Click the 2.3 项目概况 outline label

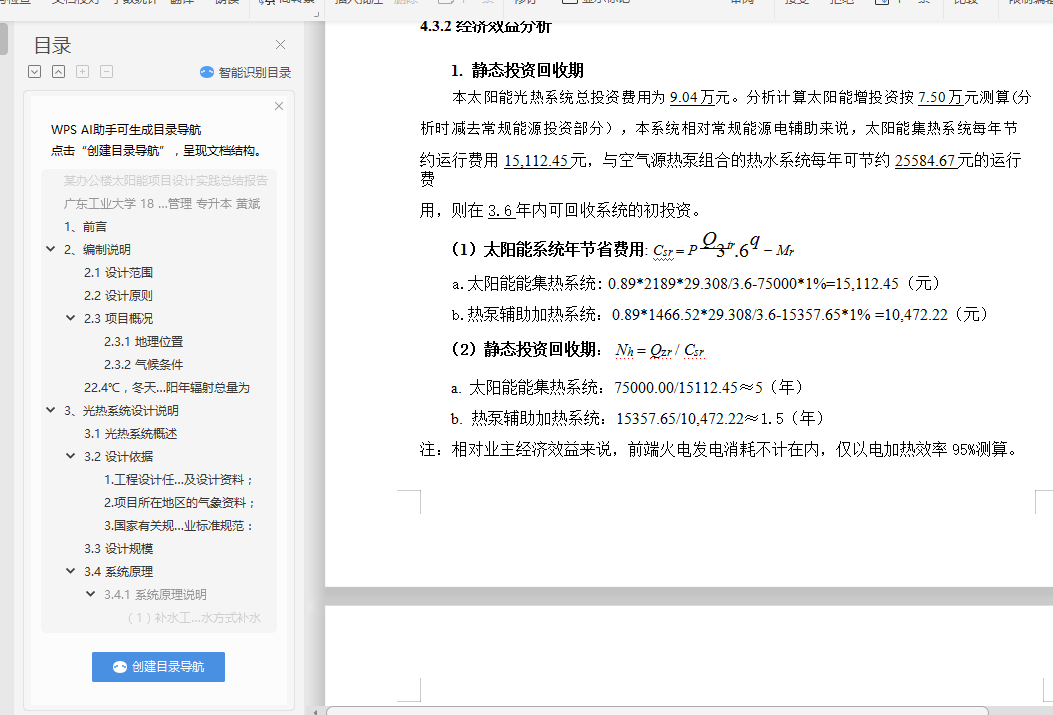118,318
